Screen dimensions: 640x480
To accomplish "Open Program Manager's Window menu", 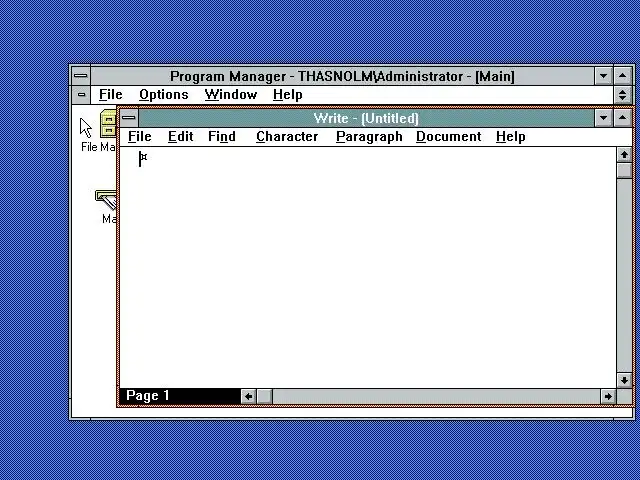I will coord(231,95).
